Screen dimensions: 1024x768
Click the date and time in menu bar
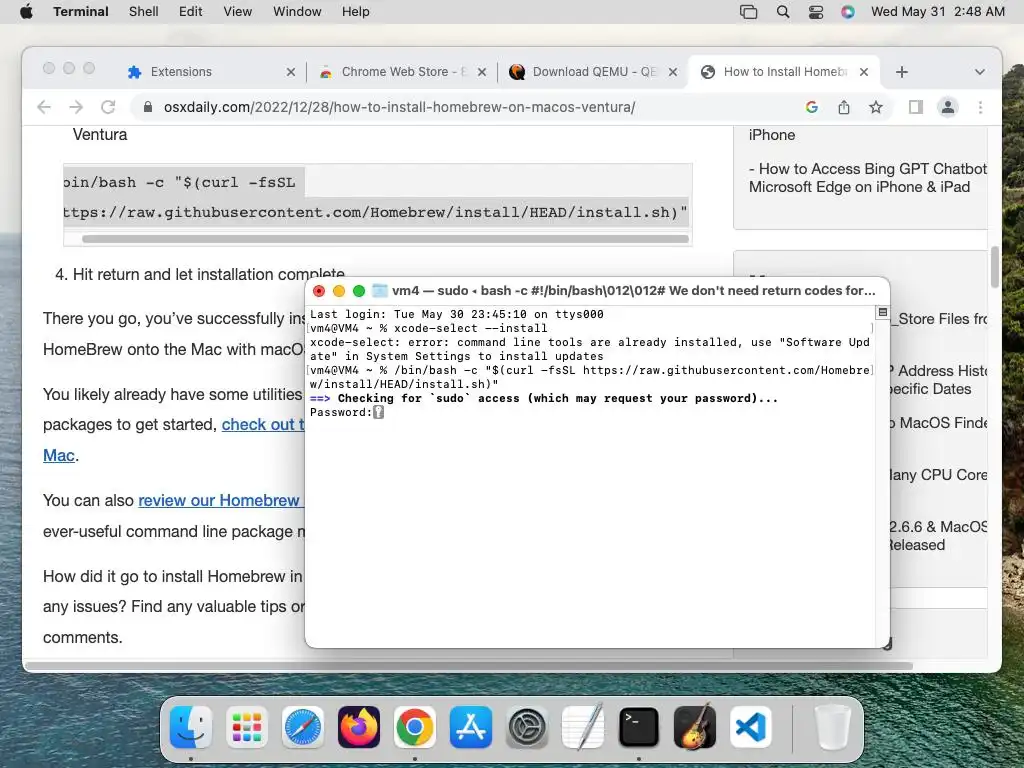point(938,12)
